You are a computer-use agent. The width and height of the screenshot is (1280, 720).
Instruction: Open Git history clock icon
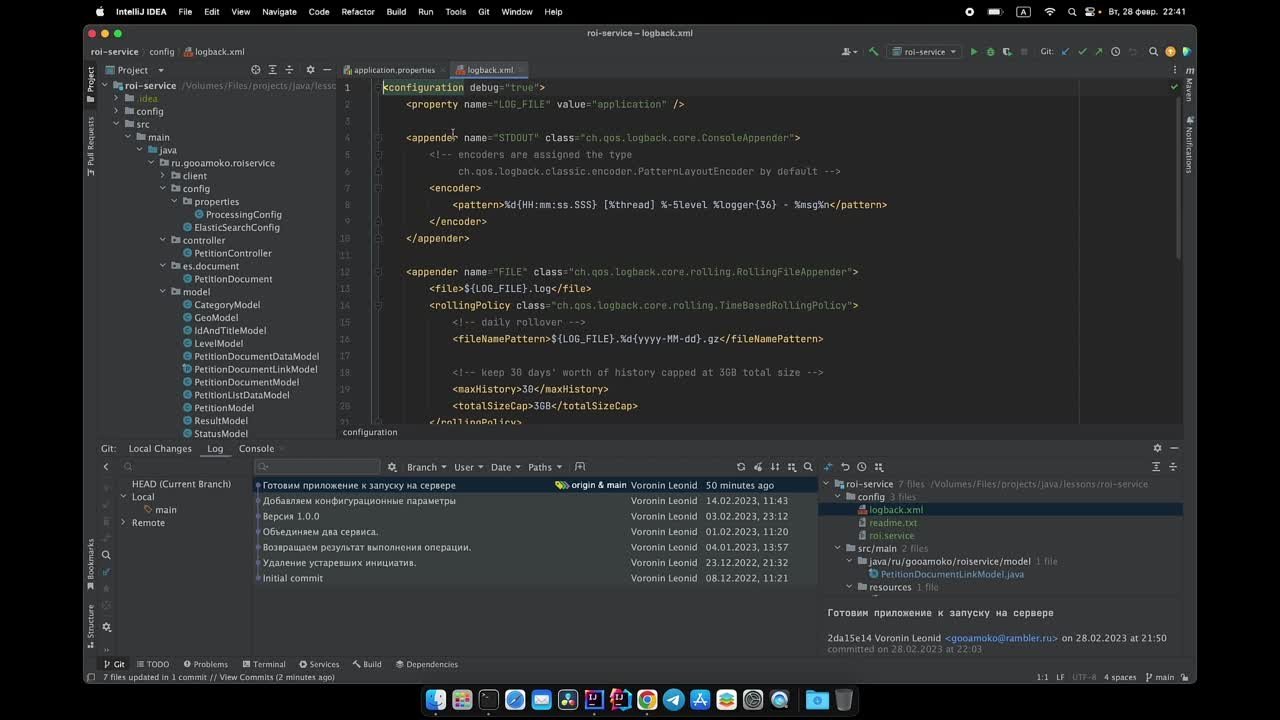(x=1115, y=52)
